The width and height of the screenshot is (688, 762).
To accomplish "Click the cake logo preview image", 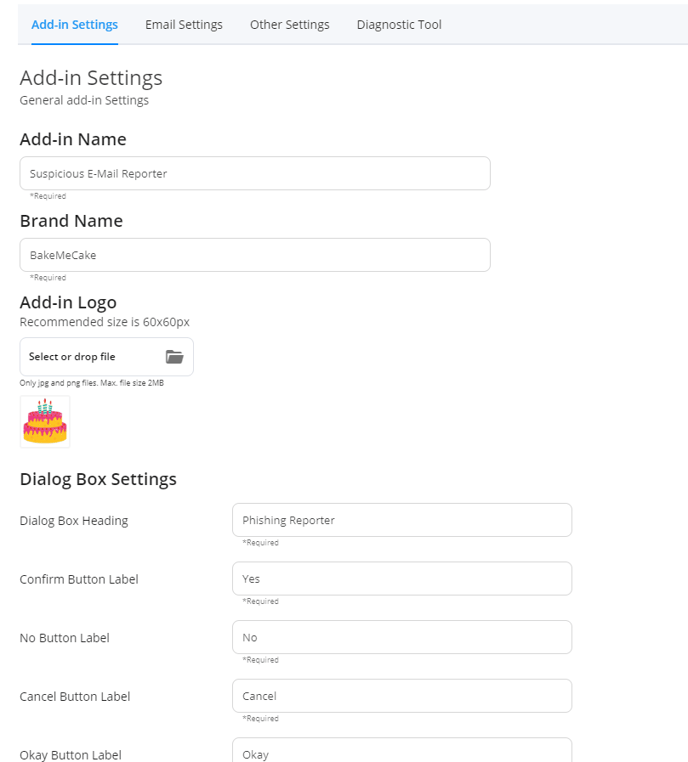I will 45,421.
